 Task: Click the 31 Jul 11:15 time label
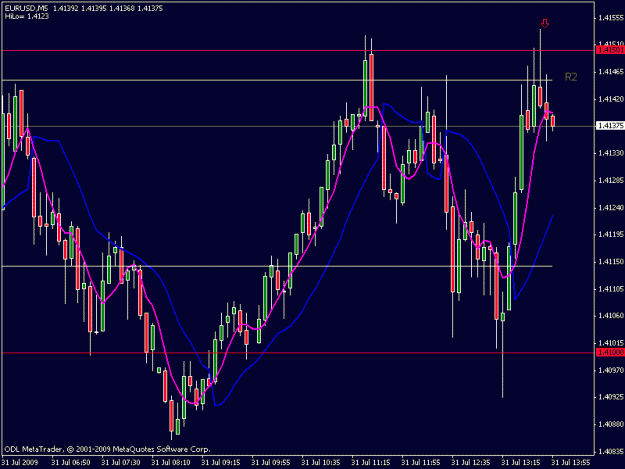pyautogui.click(x=370, y=462)
